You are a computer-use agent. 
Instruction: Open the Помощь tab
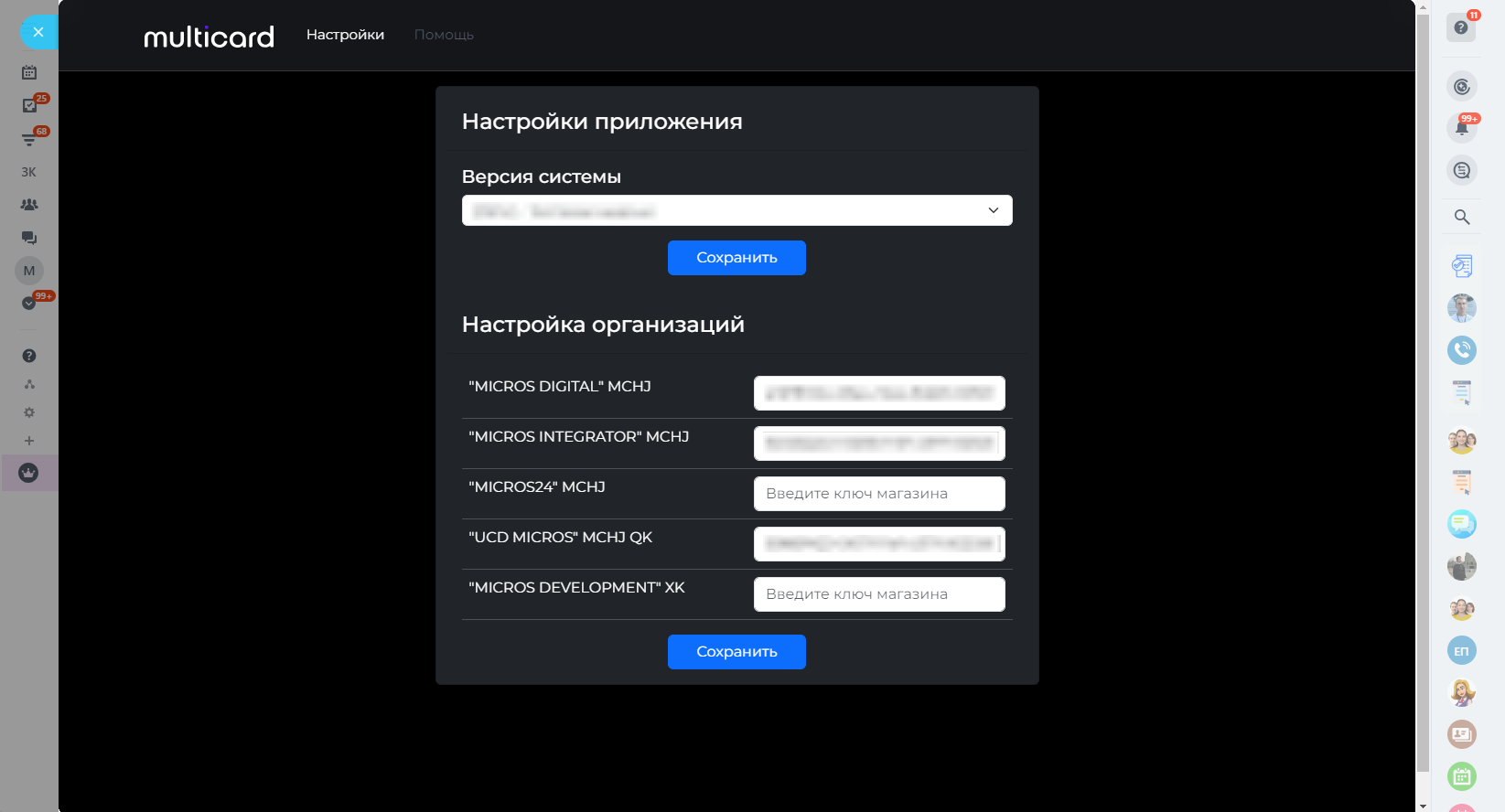tap(444, 35)
